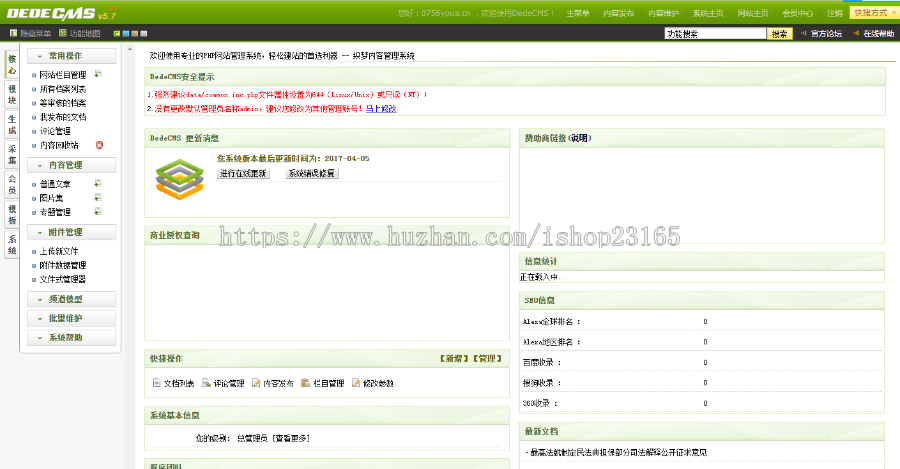The height and width of the screenshot is (469, 900).
Task: Click the yellow 搜索 button
Action: 779,34
